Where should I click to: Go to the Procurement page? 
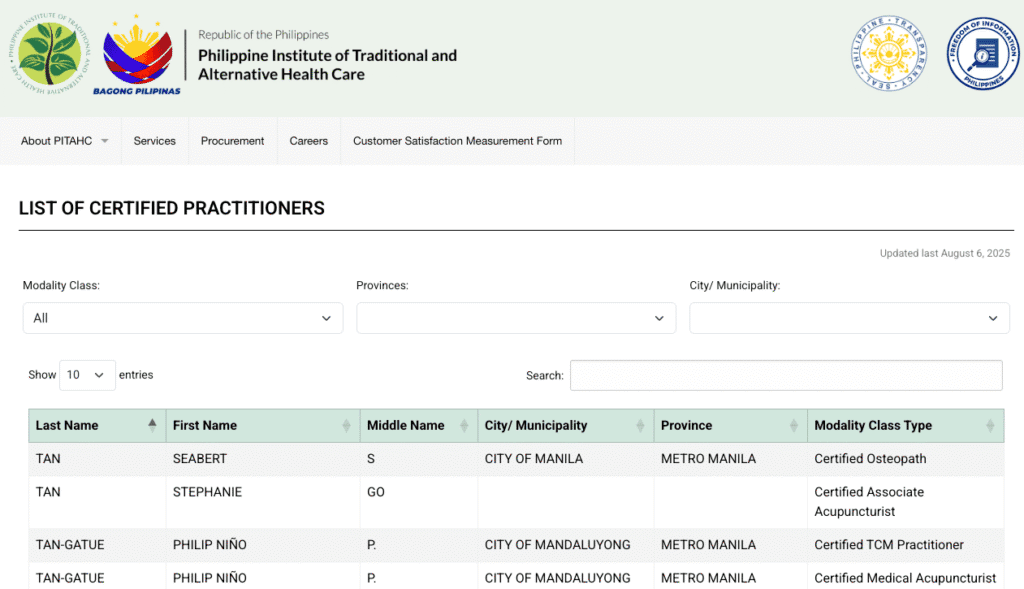[x=232, y=141]
